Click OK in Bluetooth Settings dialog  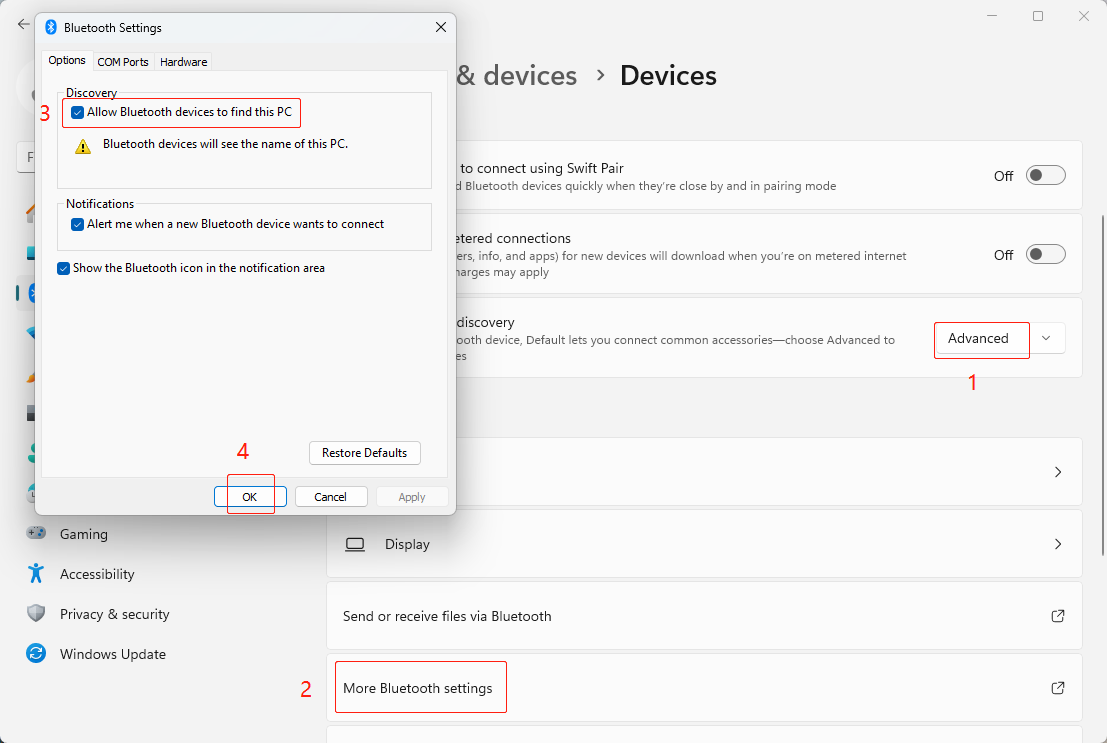pyautogui.click(x=250, y=497)
